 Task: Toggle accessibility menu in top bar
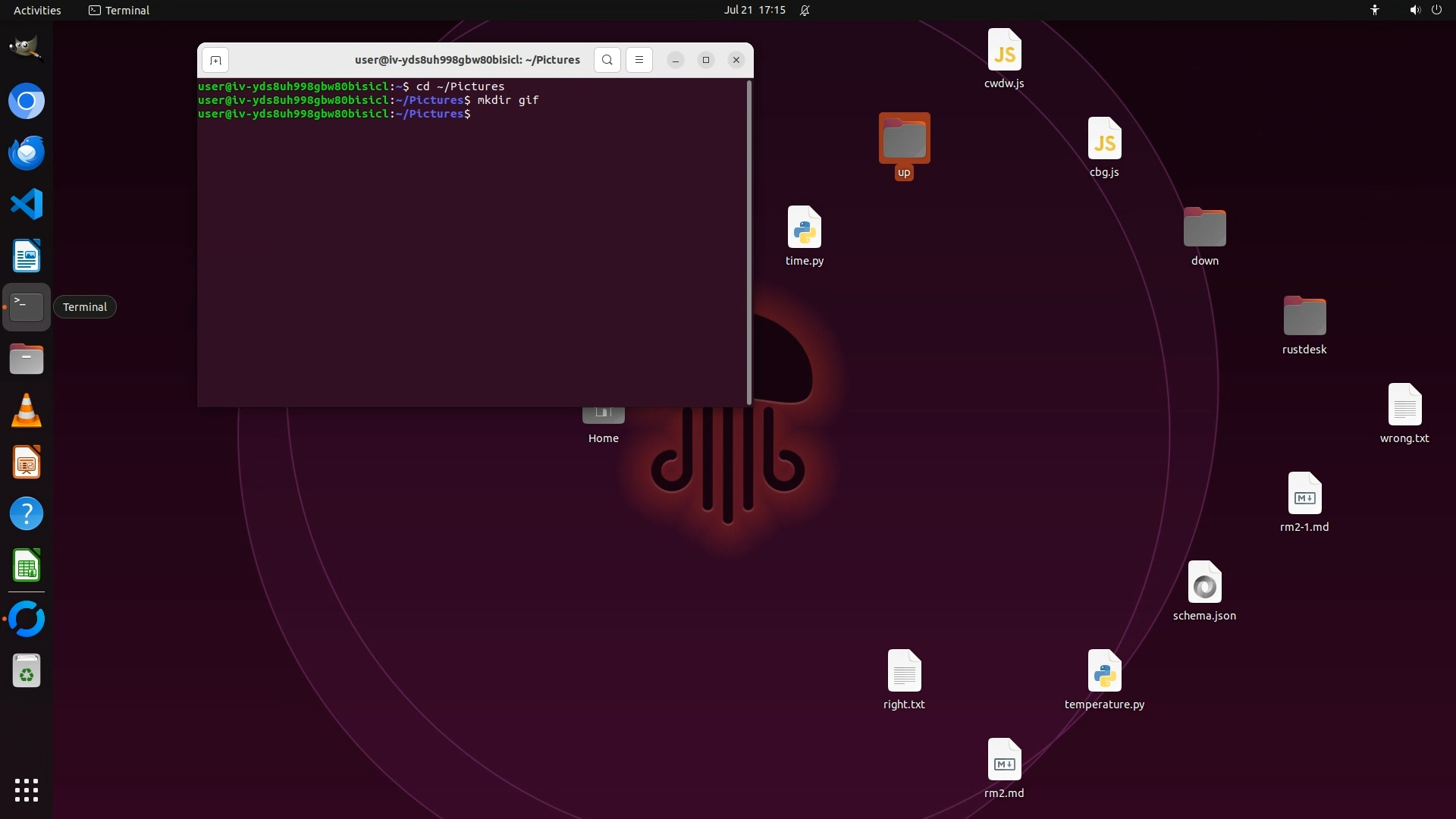point(1374,10)
